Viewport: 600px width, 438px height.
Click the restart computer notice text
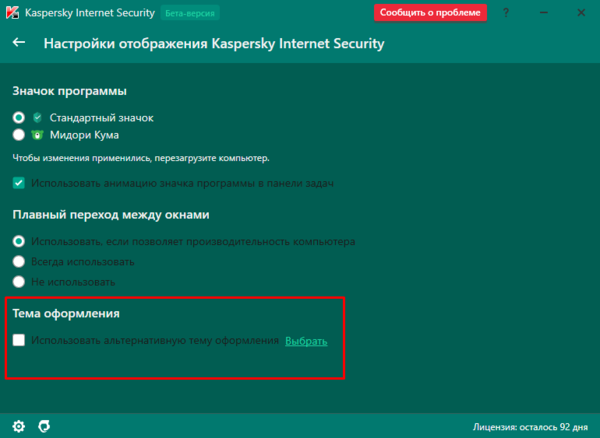pyautogui.click(x=141, y=158)
